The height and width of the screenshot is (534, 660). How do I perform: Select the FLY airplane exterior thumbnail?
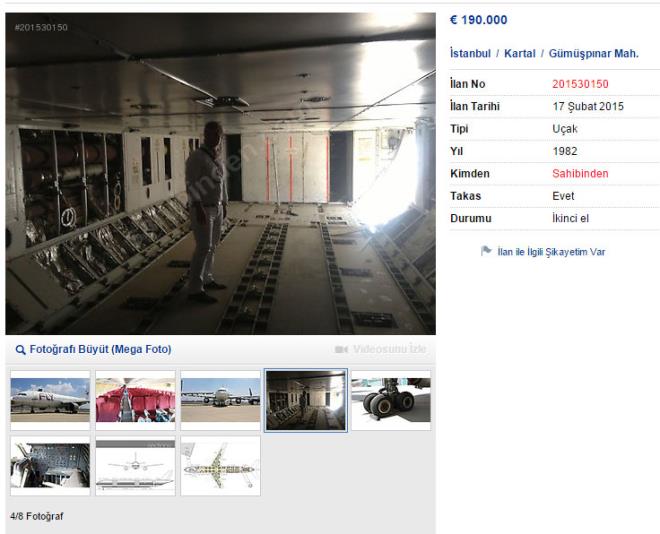tap(50, 400)
